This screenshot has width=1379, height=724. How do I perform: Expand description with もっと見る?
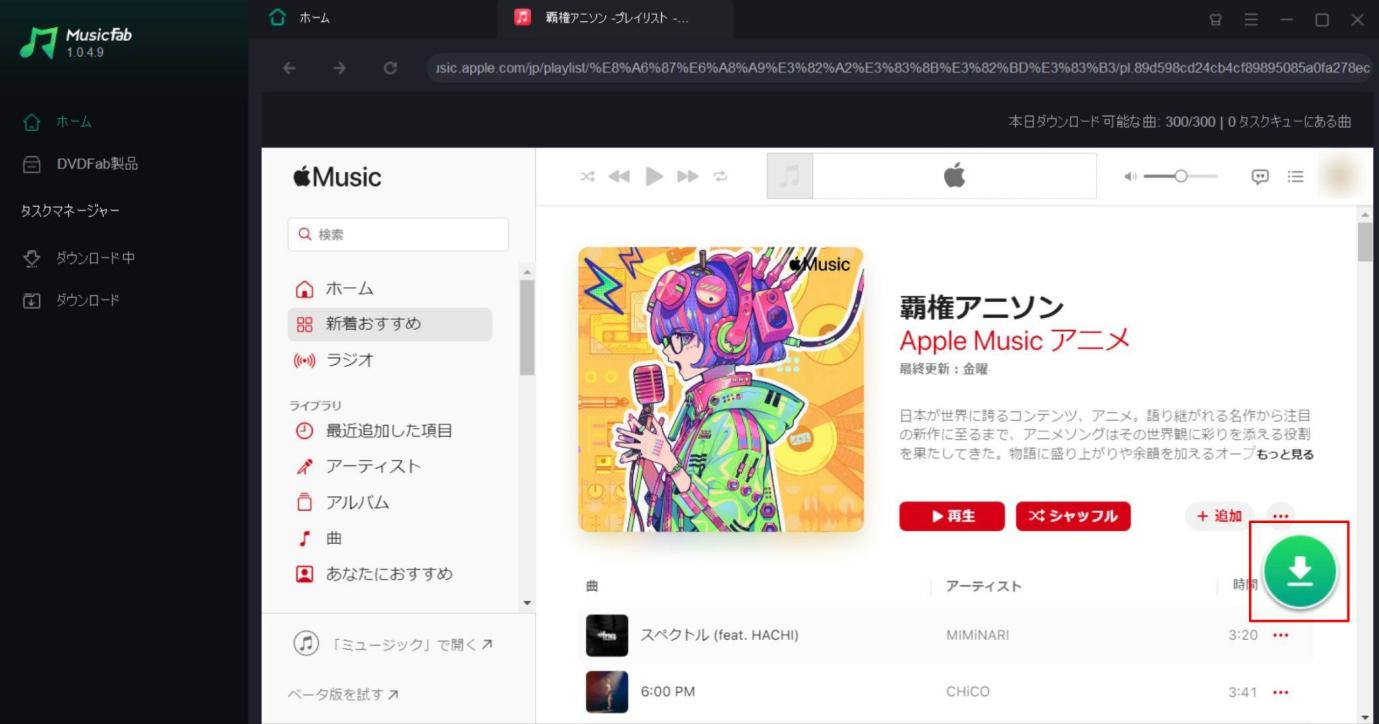1285,455
